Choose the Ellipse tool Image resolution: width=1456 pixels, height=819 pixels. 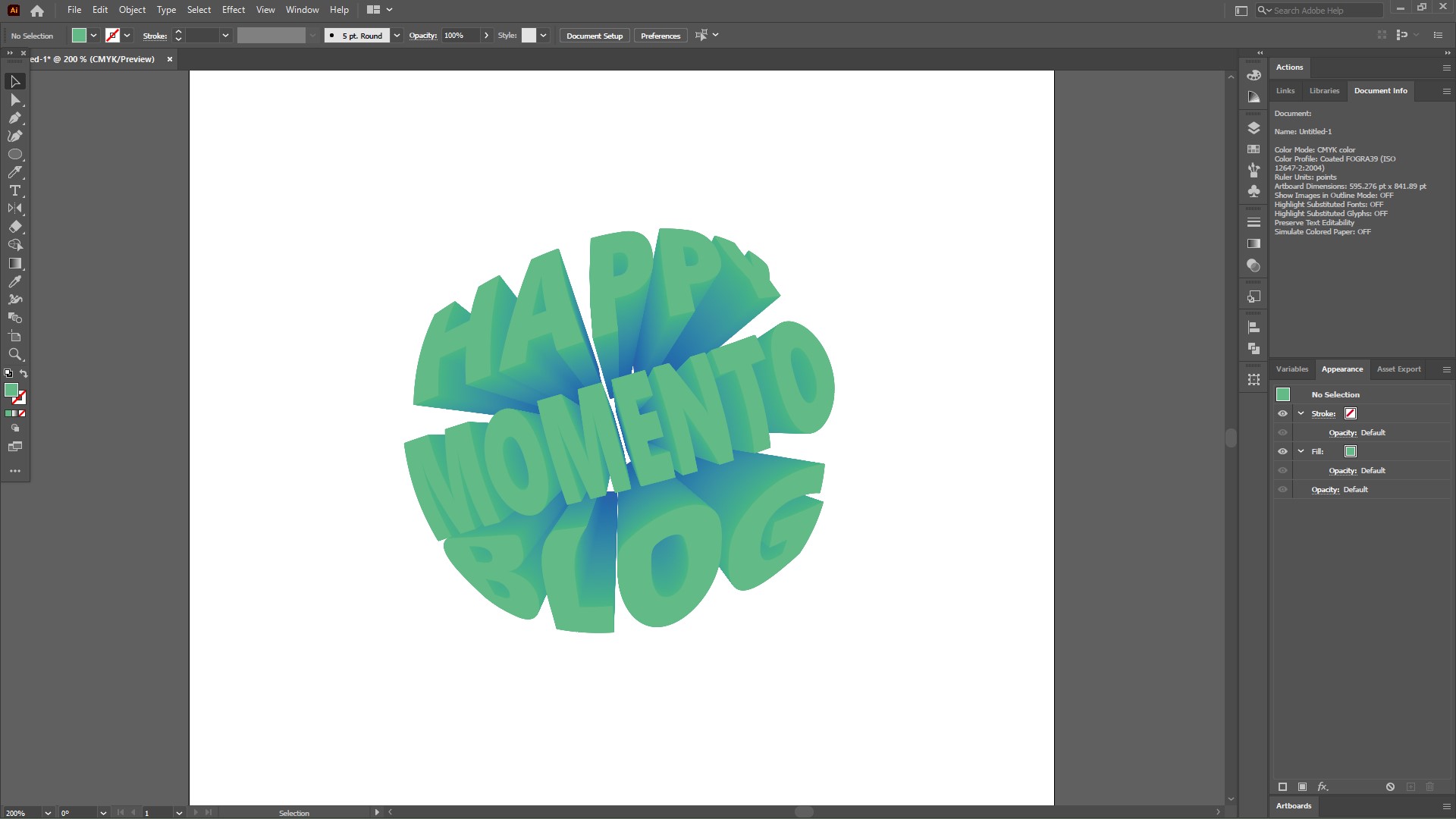15,154
